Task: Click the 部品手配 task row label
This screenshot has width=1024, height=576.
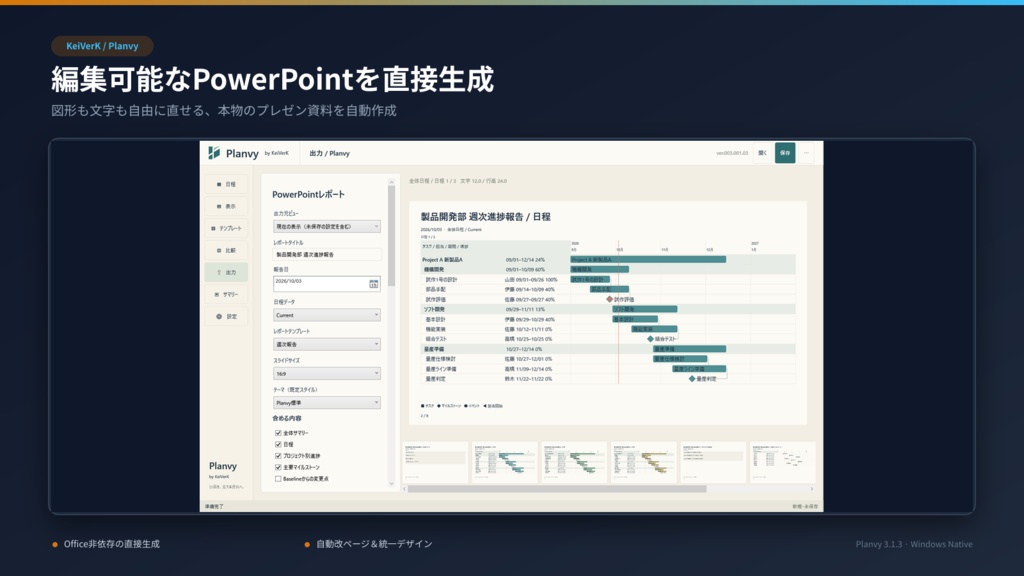Action: (436, 289)
